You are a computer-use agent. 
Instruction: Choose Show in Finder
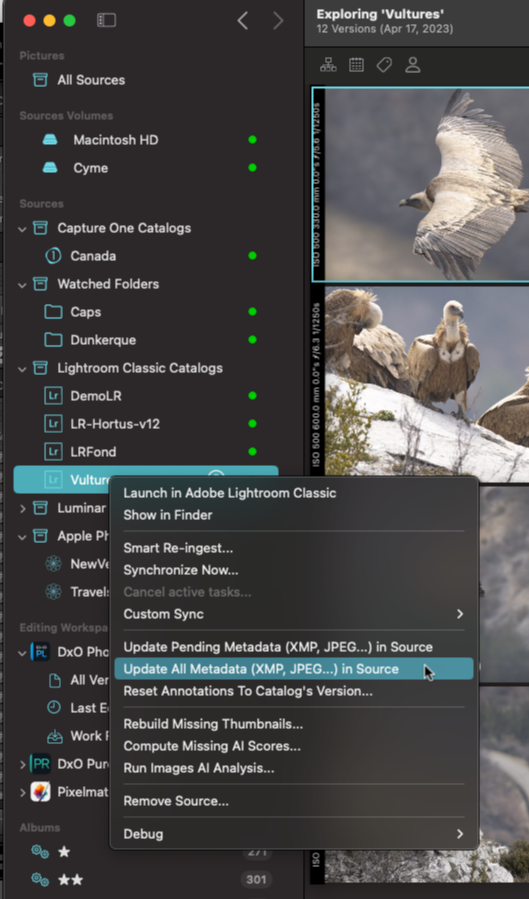tap(294, 515)
